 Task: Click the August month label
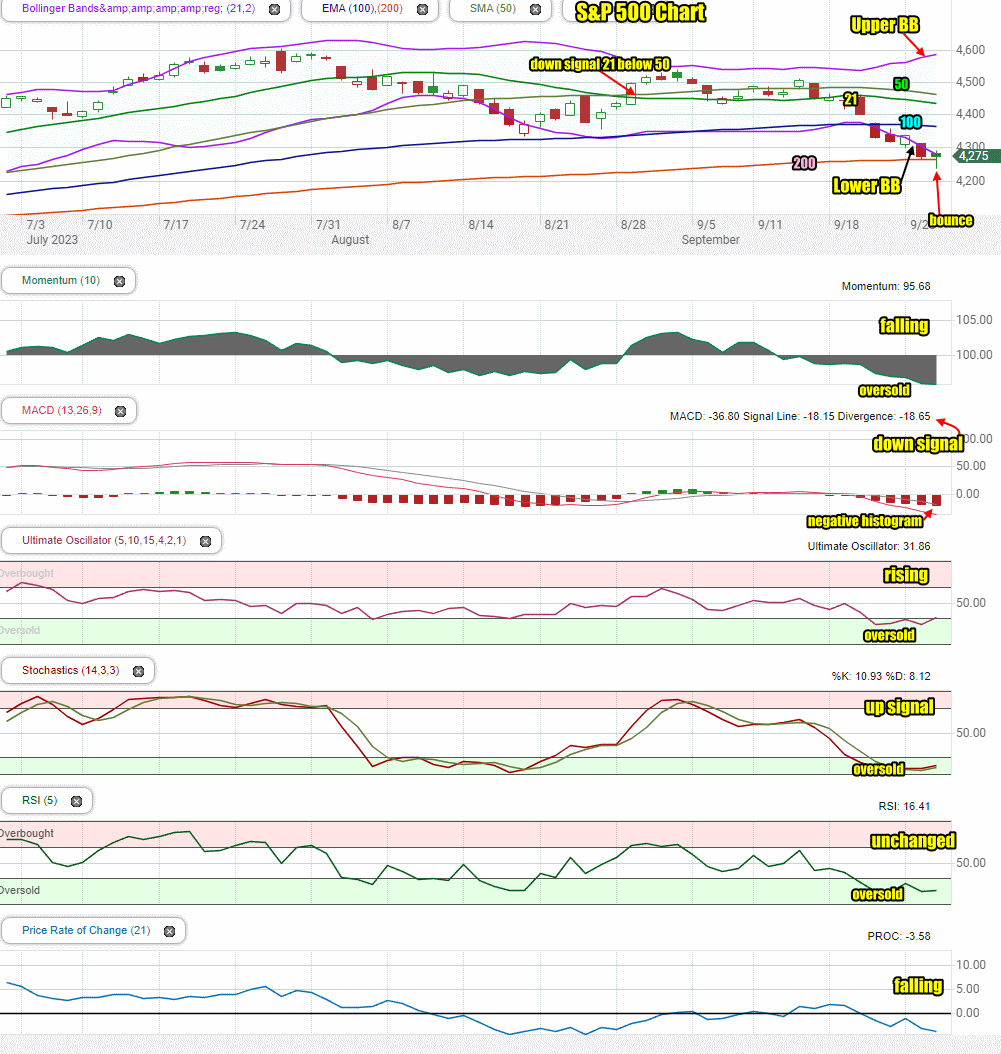350,240
